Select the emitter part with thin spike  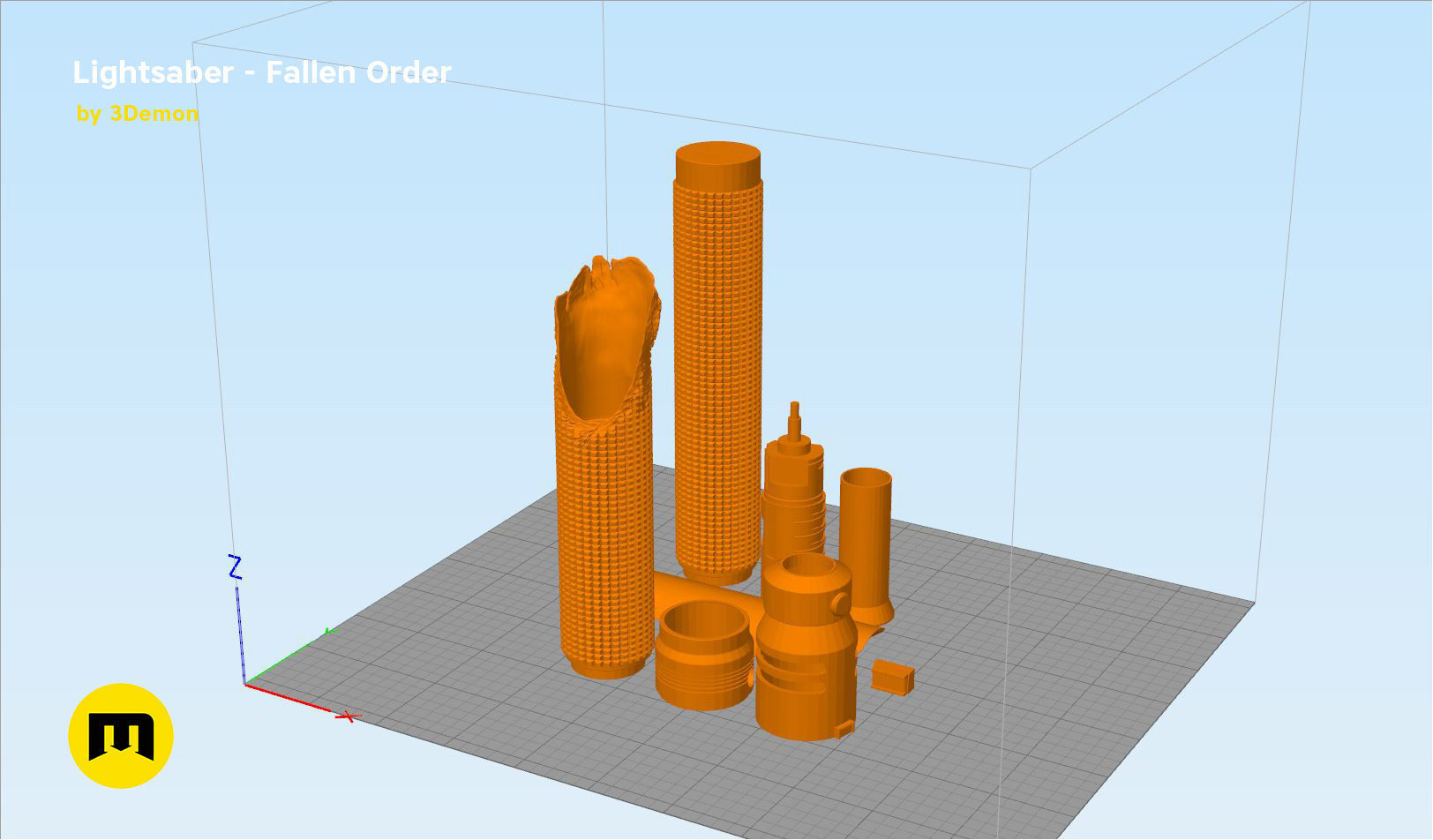794,484
